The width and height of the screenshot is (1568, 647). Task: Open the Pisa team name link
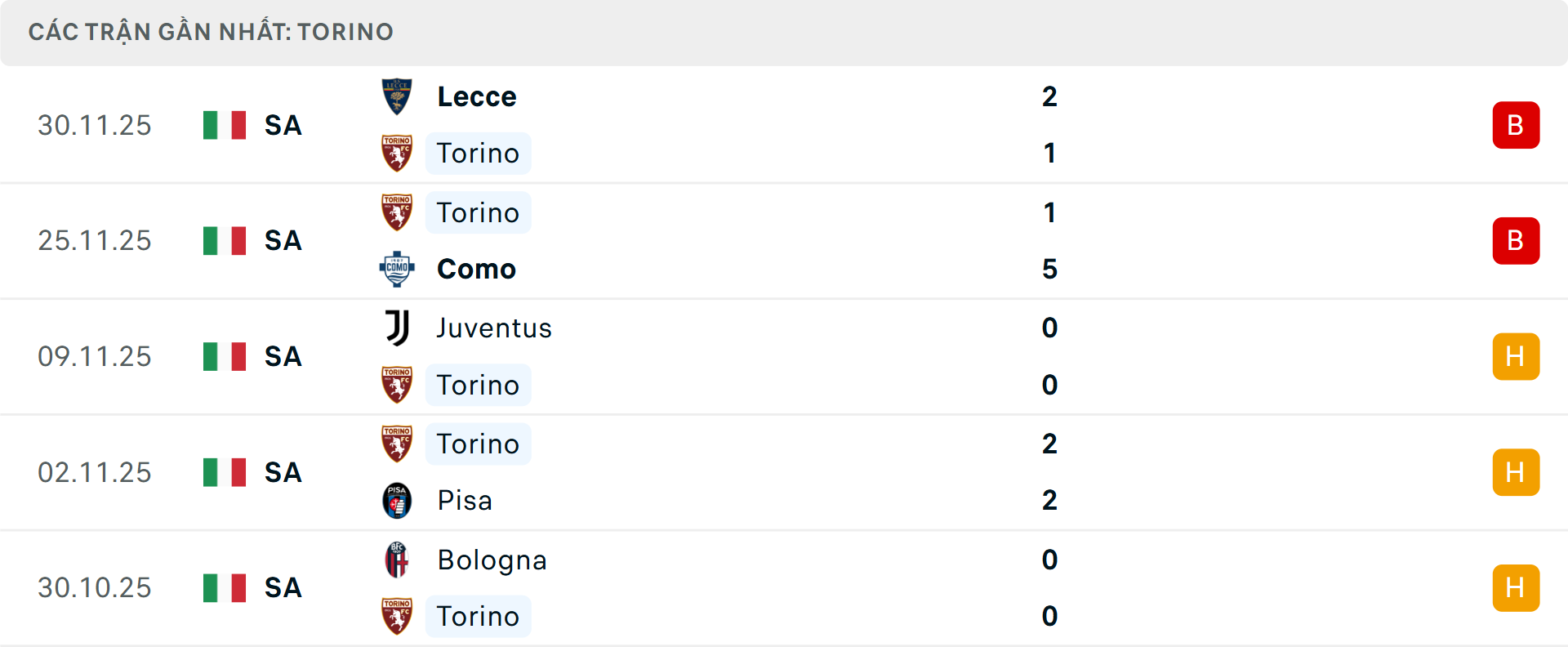(x=465, y=500)
